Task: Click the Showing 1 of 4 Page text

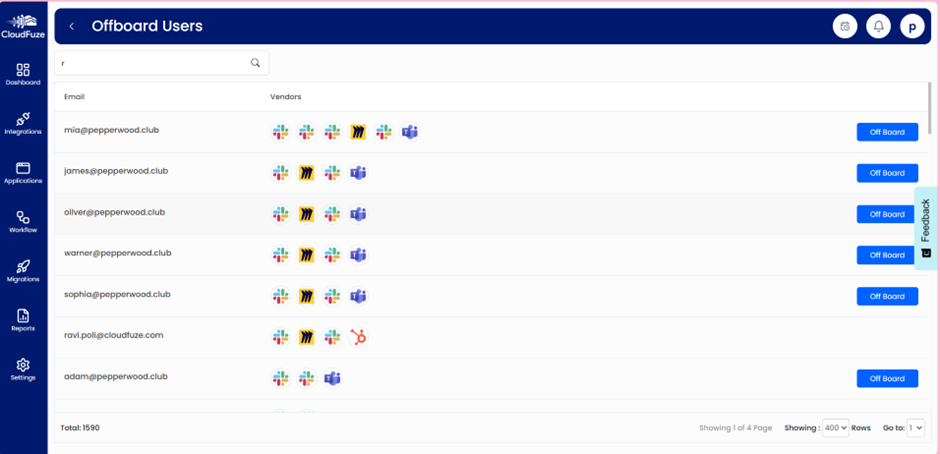Action: [x=736, y=428]
